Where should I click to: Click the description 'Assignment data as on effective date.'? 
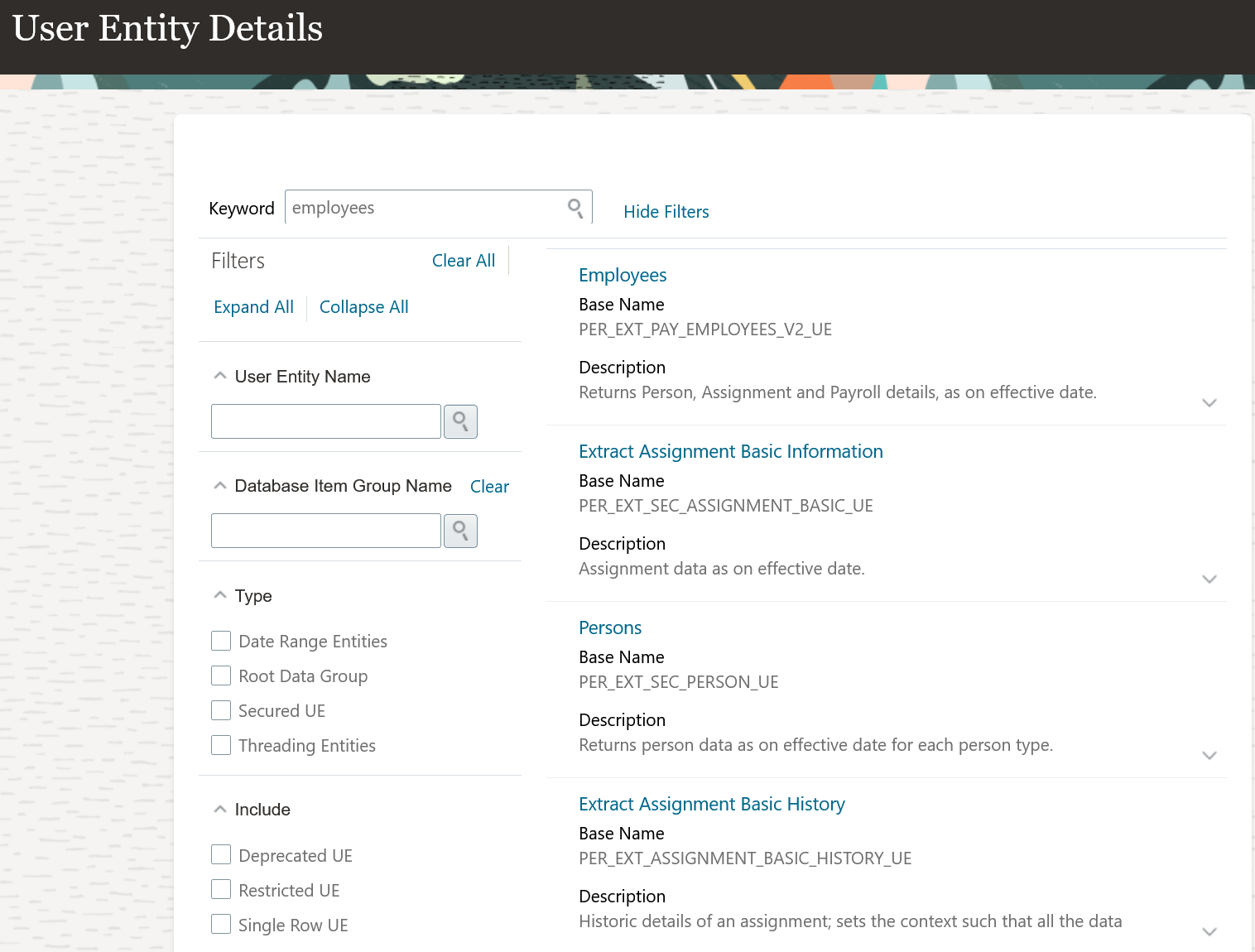[x=722, y=569]
